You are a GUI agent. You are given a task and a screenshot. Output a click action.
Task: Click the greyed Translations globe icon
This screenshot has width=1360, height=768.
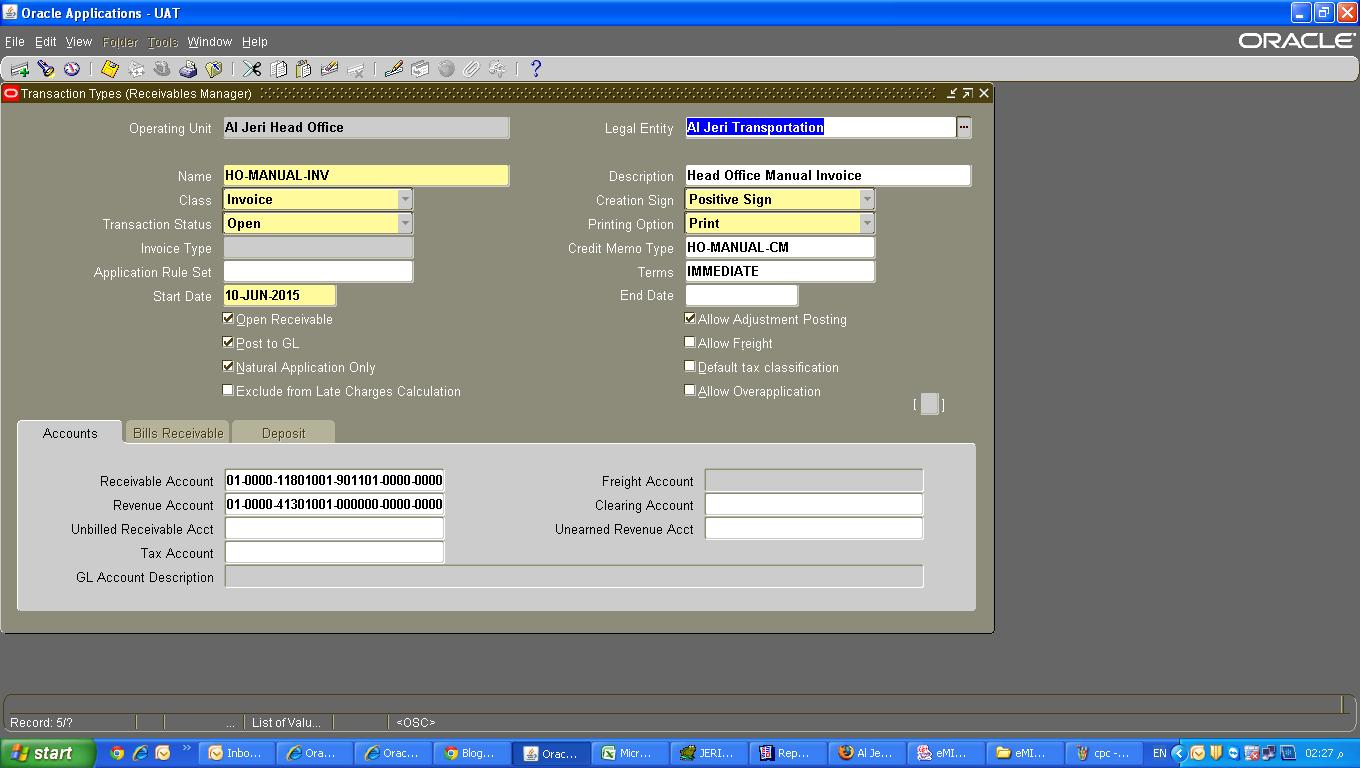point(446,69)
